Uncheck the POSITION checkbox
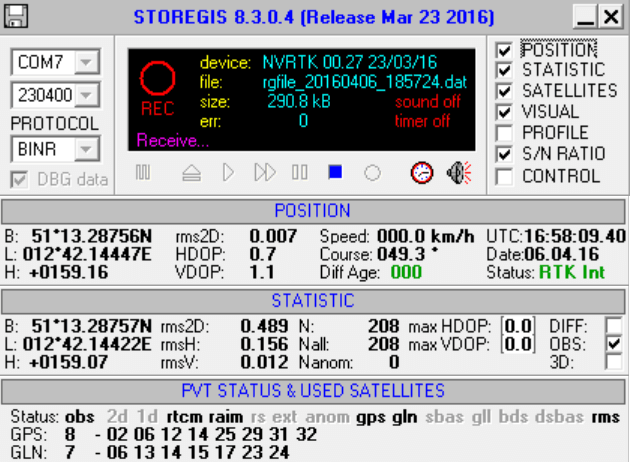Viewport: 630px width, 462px height. [x=505, y=50]
